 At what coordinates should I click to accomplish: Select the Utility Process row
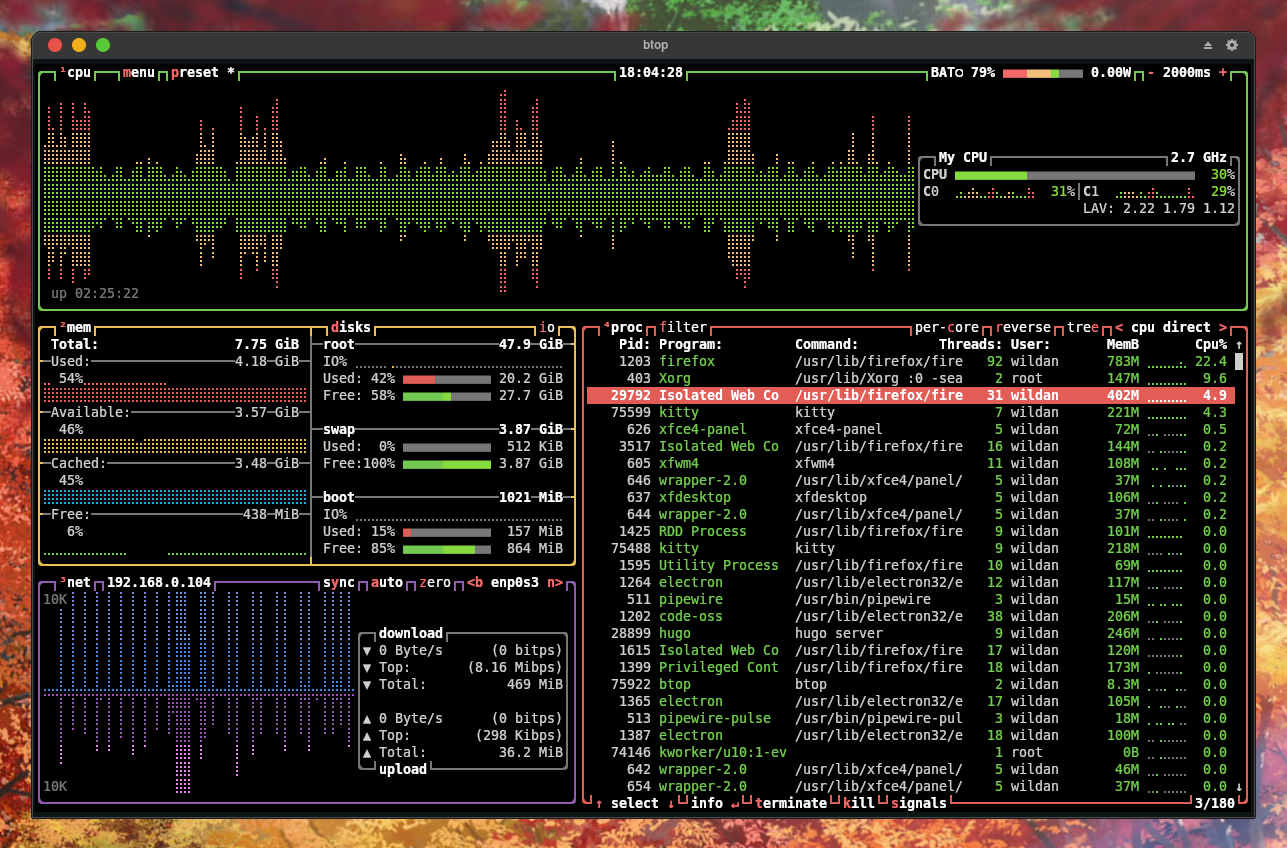911,565
